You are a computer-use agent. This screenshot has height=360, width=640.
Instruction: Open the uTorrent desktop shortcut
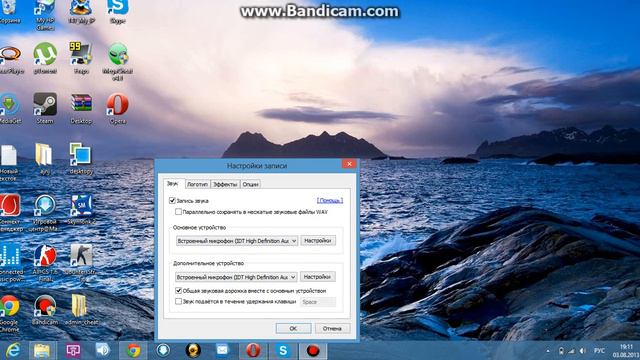click(x=45, y=58)
